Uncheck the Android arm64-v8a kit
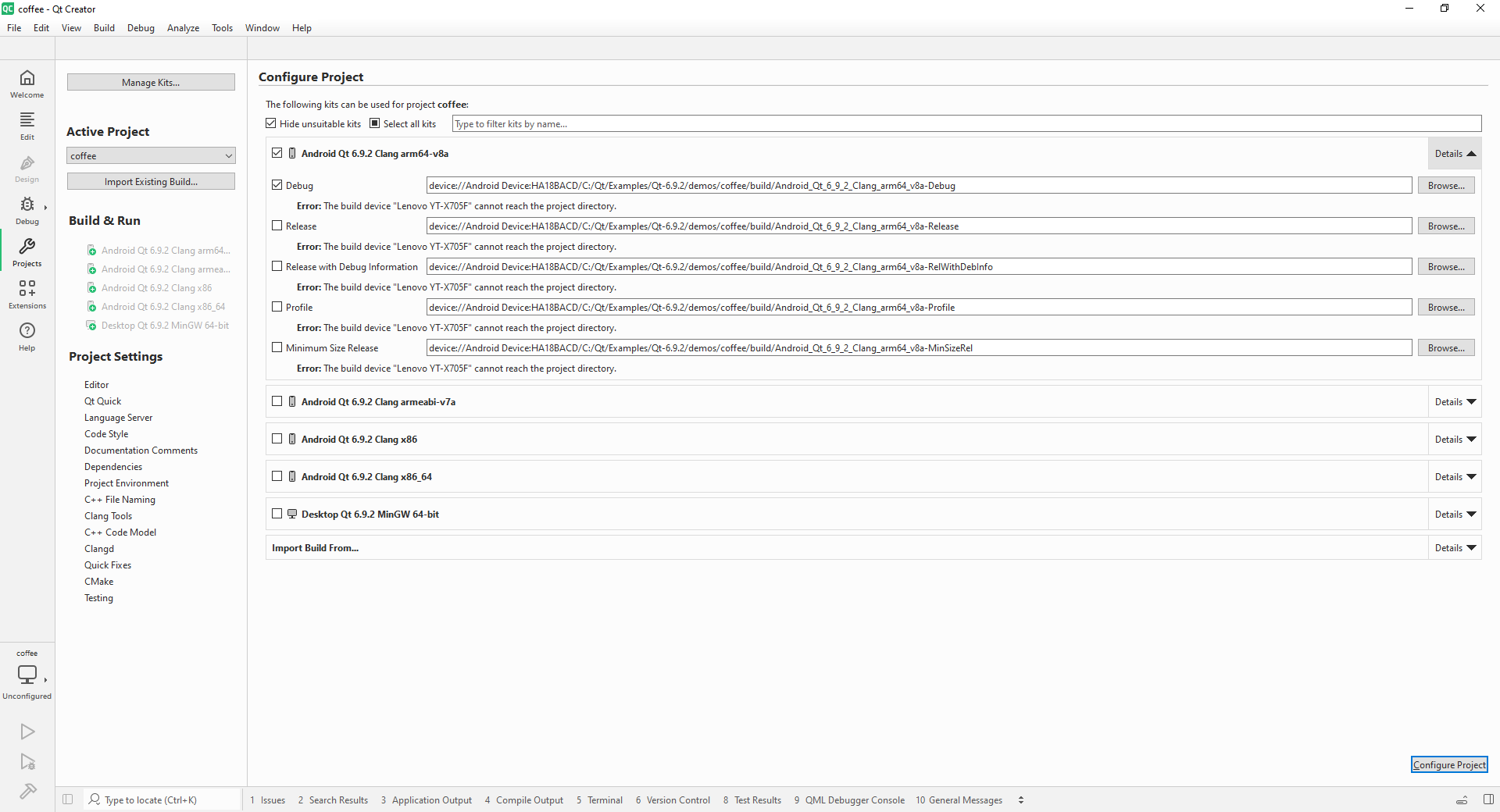Screen dimensions: 1500x812 (x=277, y=153)
